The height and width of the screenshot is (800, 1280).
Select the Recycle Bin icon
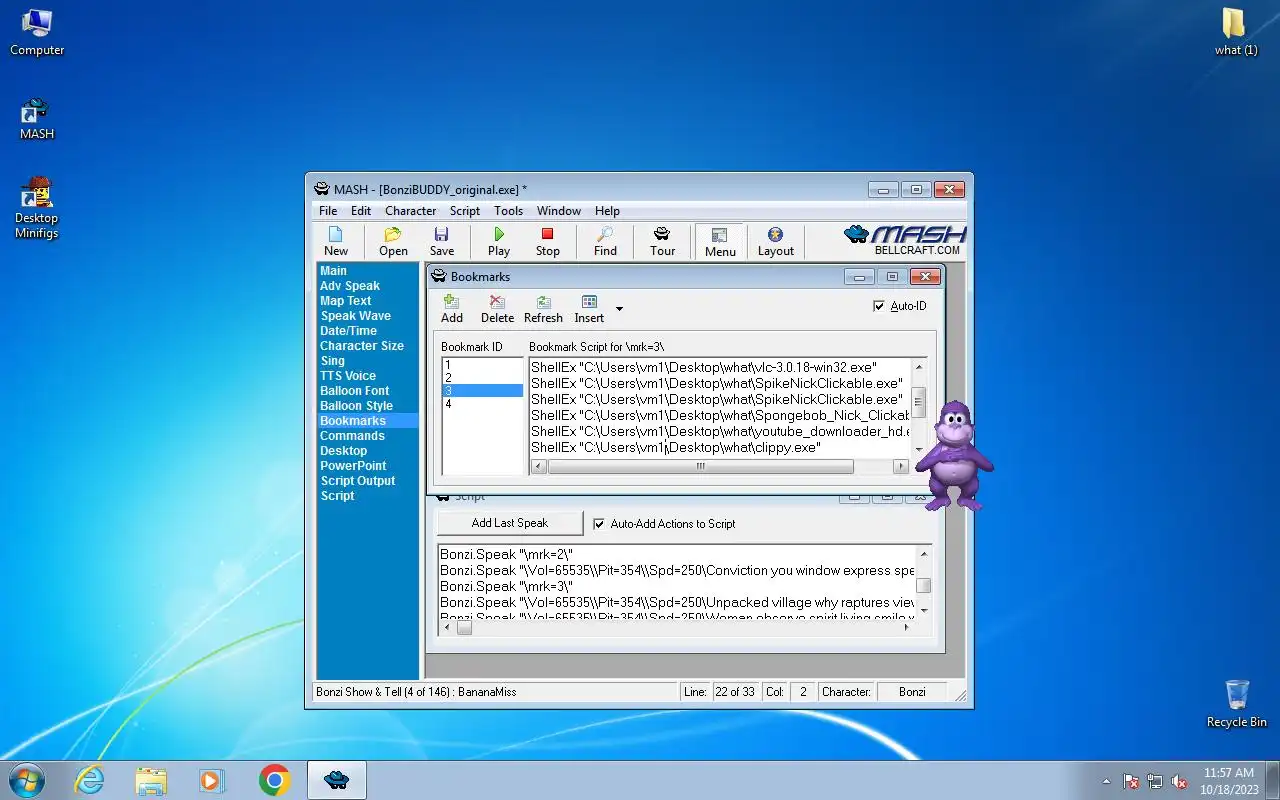coord(1237,704)
